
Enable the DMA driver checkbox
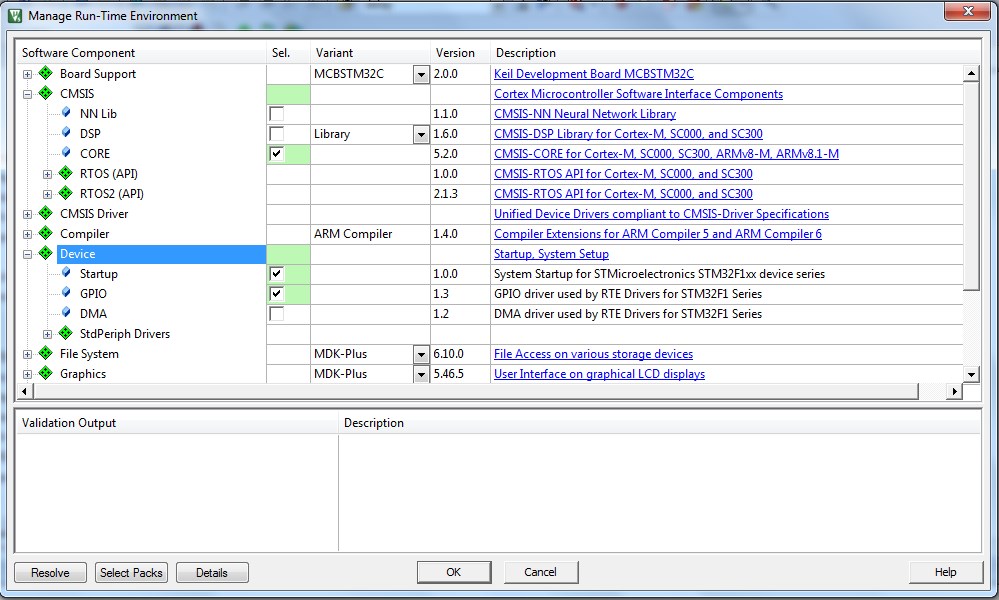277,314
